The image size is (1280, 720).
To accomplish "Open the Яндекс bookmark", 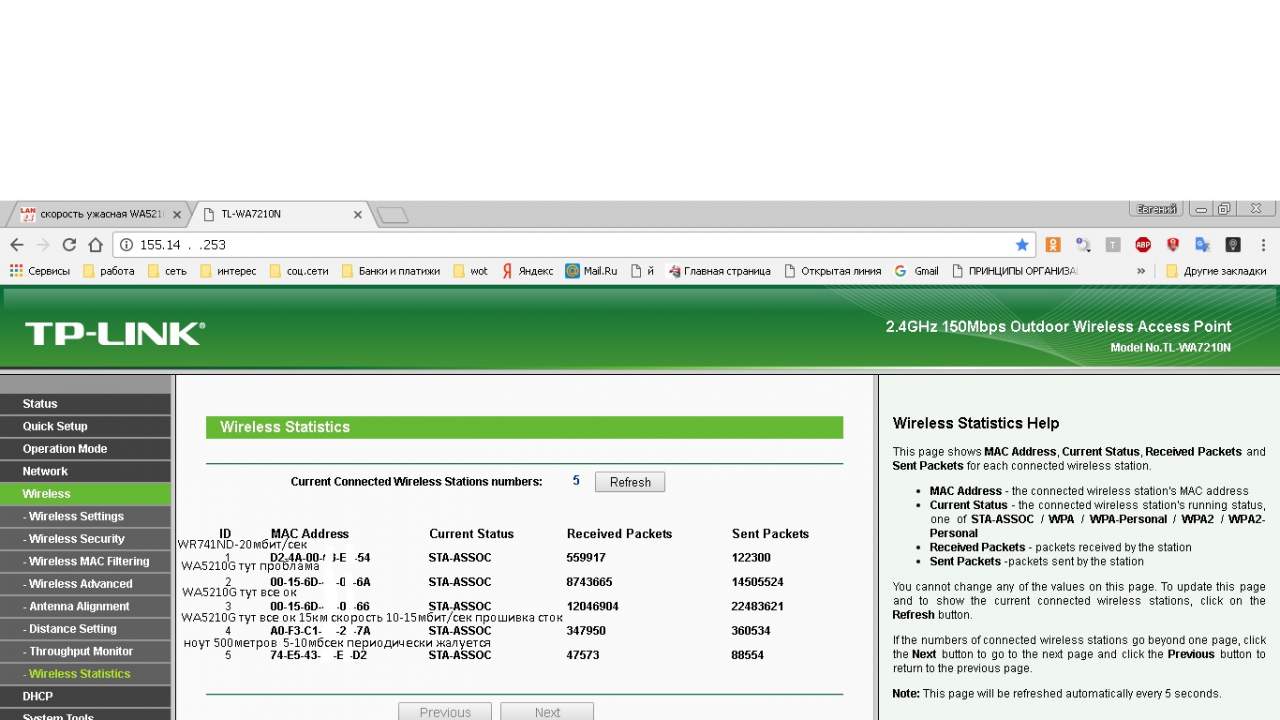I will [527, 271].
